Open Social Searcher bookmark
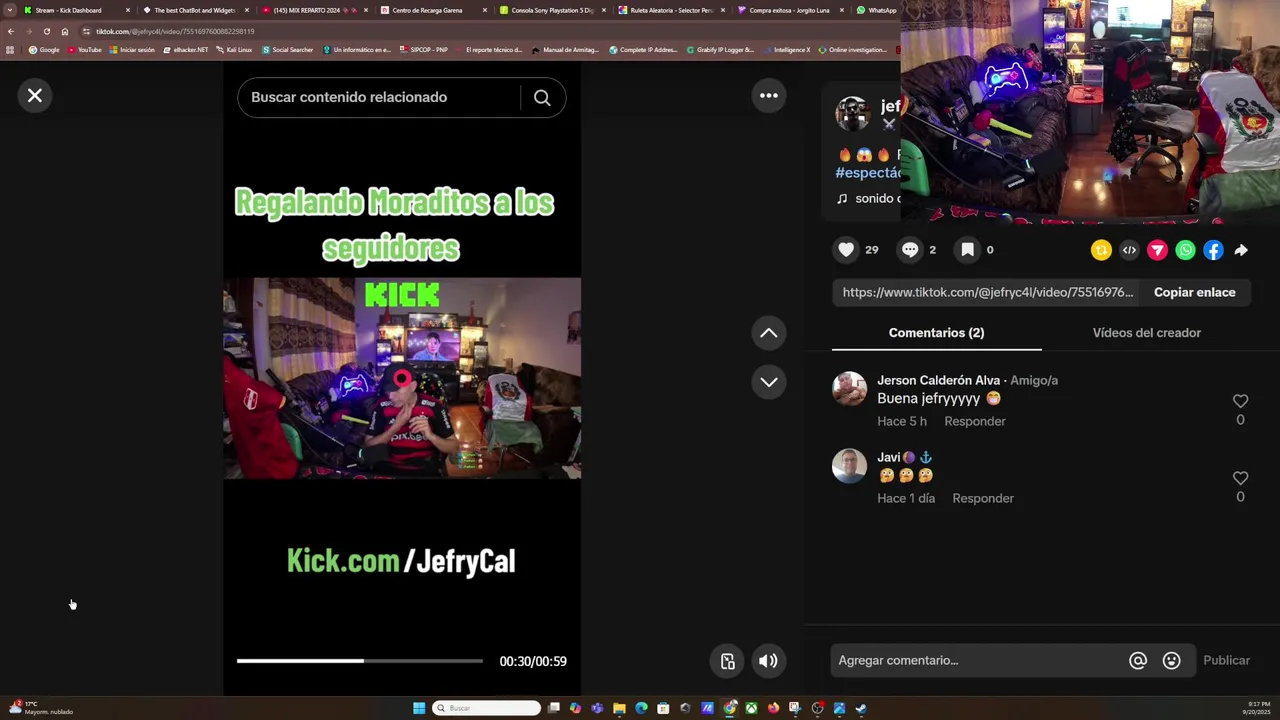1280x720 pixels. (x=288, y=49)
